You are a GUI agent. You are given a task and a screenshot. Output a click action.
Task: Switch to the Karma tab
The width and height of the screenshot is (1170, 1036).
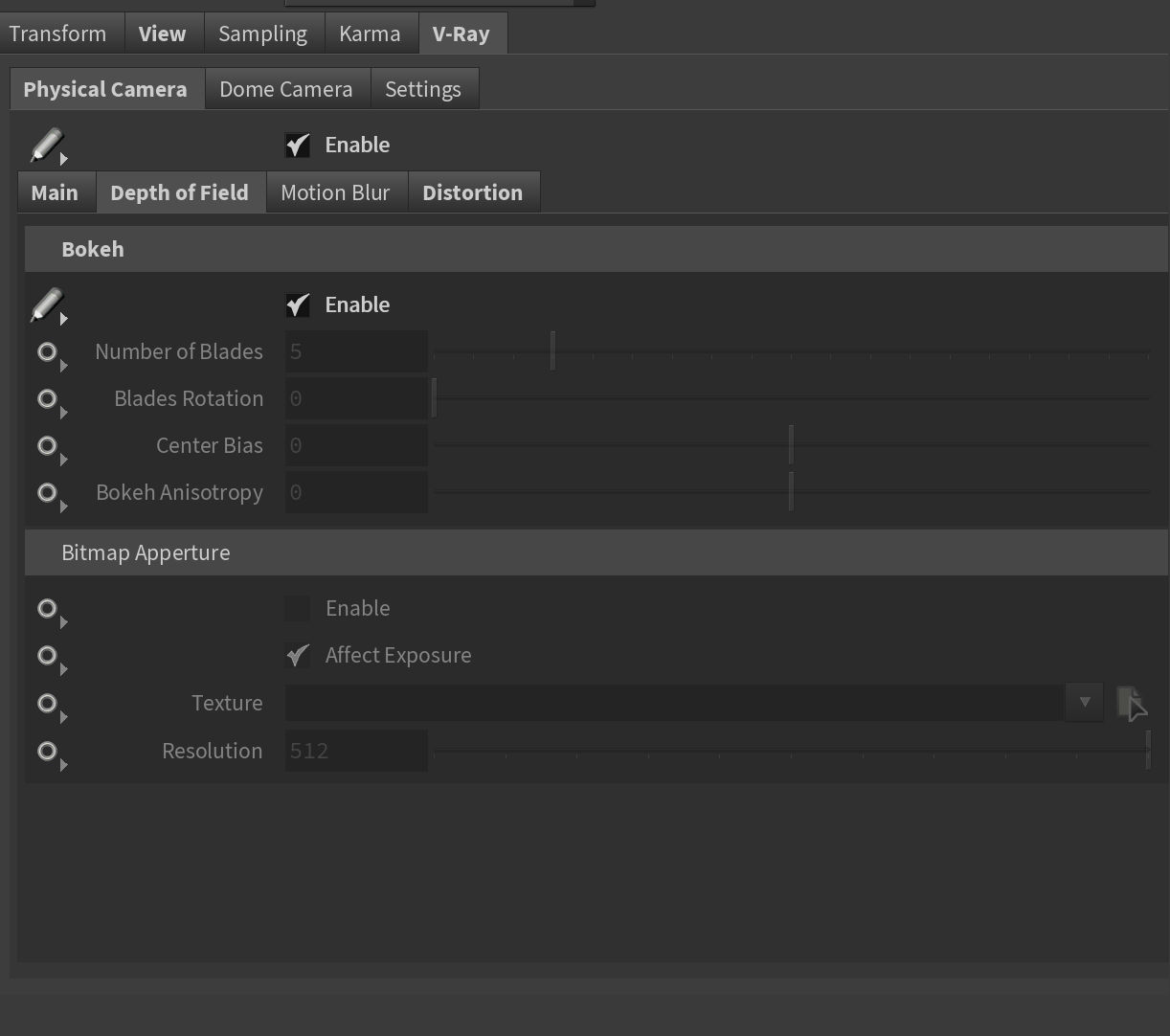(x=370, y=34)
